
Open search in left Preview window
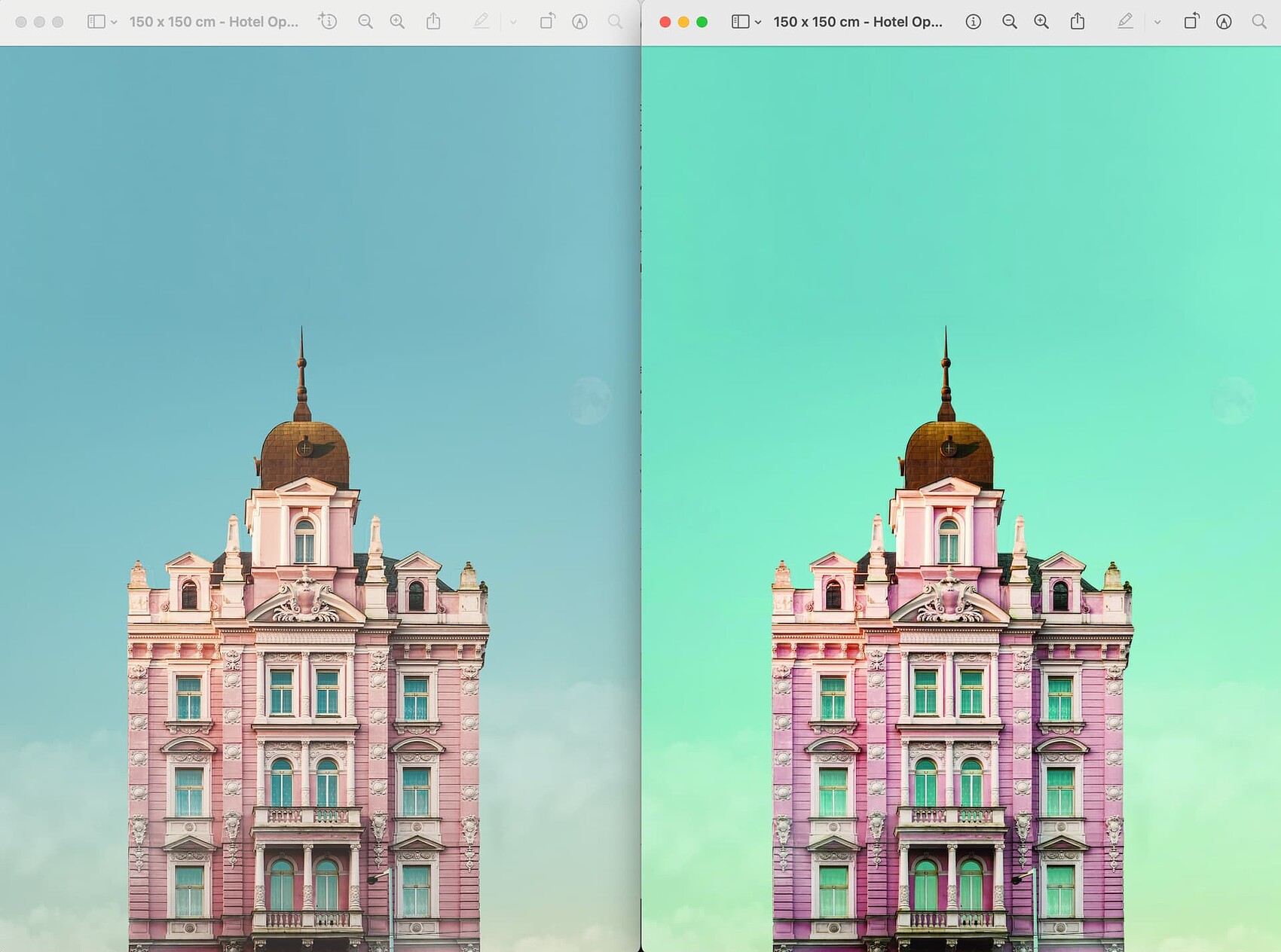[615, 22]
